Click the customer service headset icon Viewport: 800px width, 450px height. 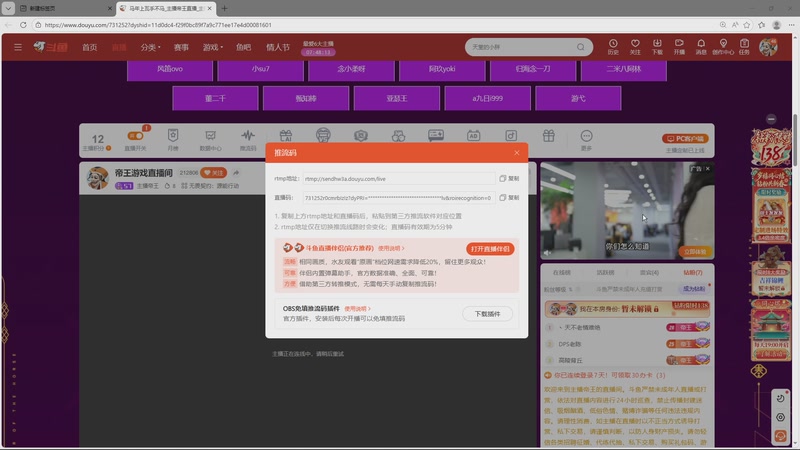point(780,436)
